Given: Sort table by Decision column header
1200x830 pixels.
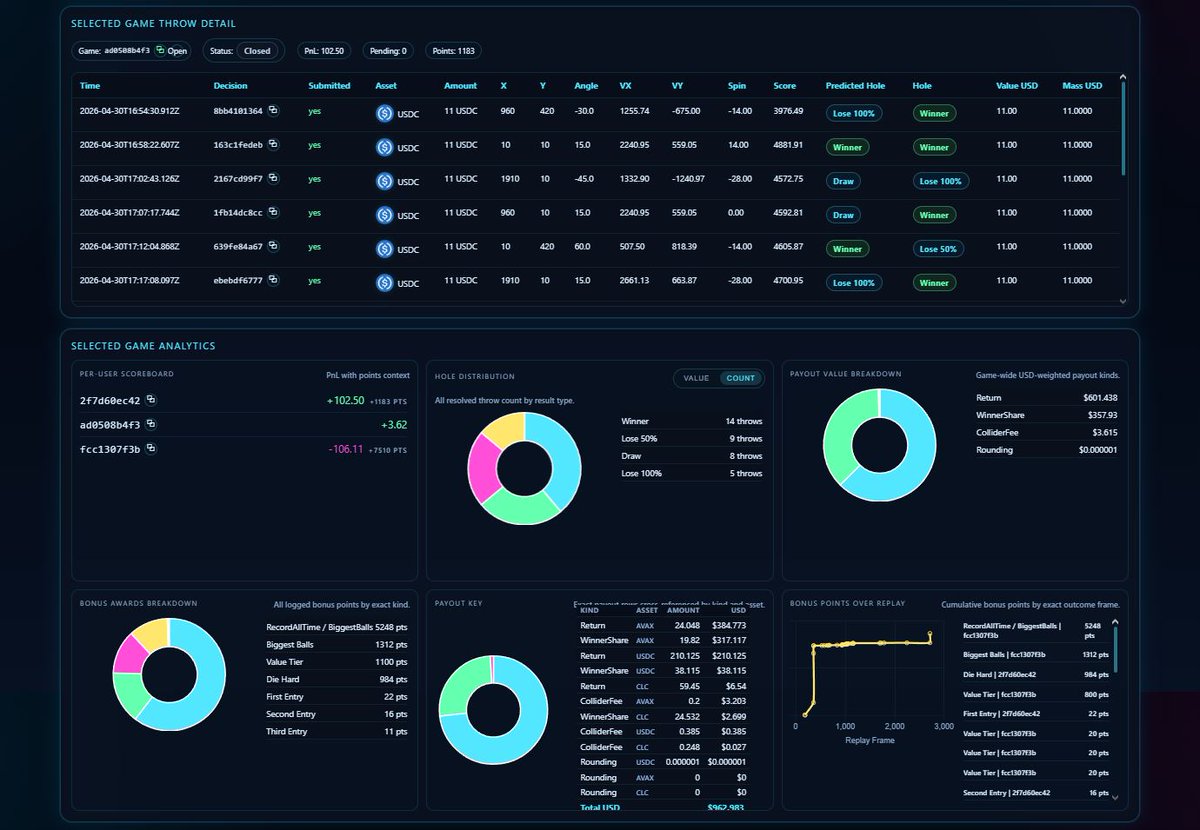Looking at the screenshot, I should 230,86.
